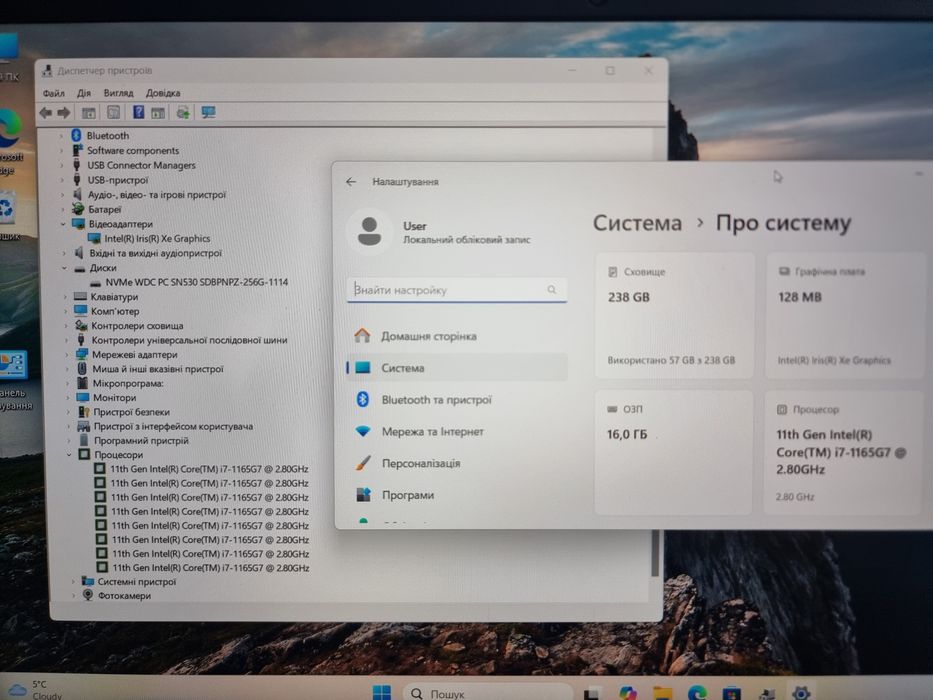The image size is (933, 700).
Task: Open File Explorer from the taskbar
Action: (x=662, y=693)
